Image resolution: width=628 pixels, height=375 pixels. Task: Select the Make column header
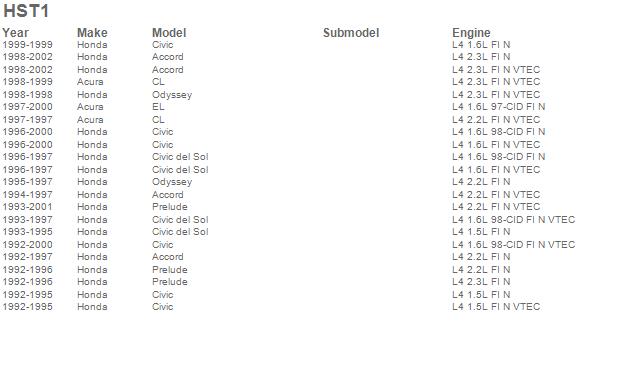[92, 33]
